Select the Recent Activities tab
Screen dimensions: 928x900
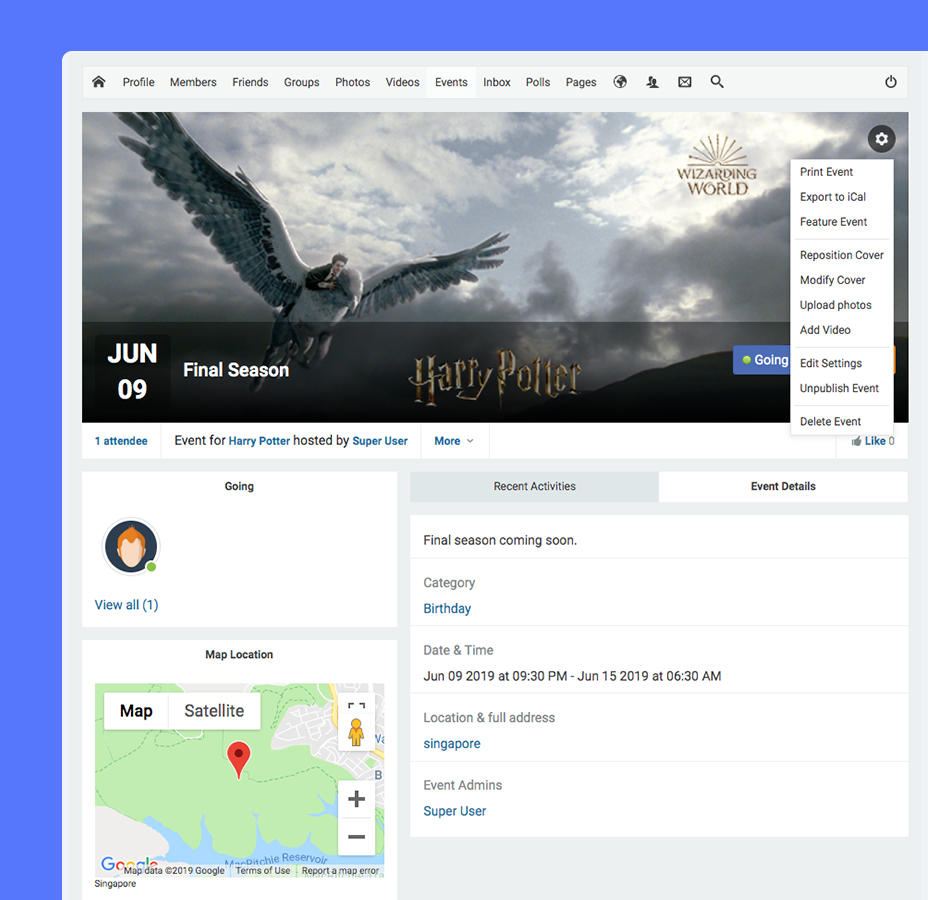pos(534,486)
